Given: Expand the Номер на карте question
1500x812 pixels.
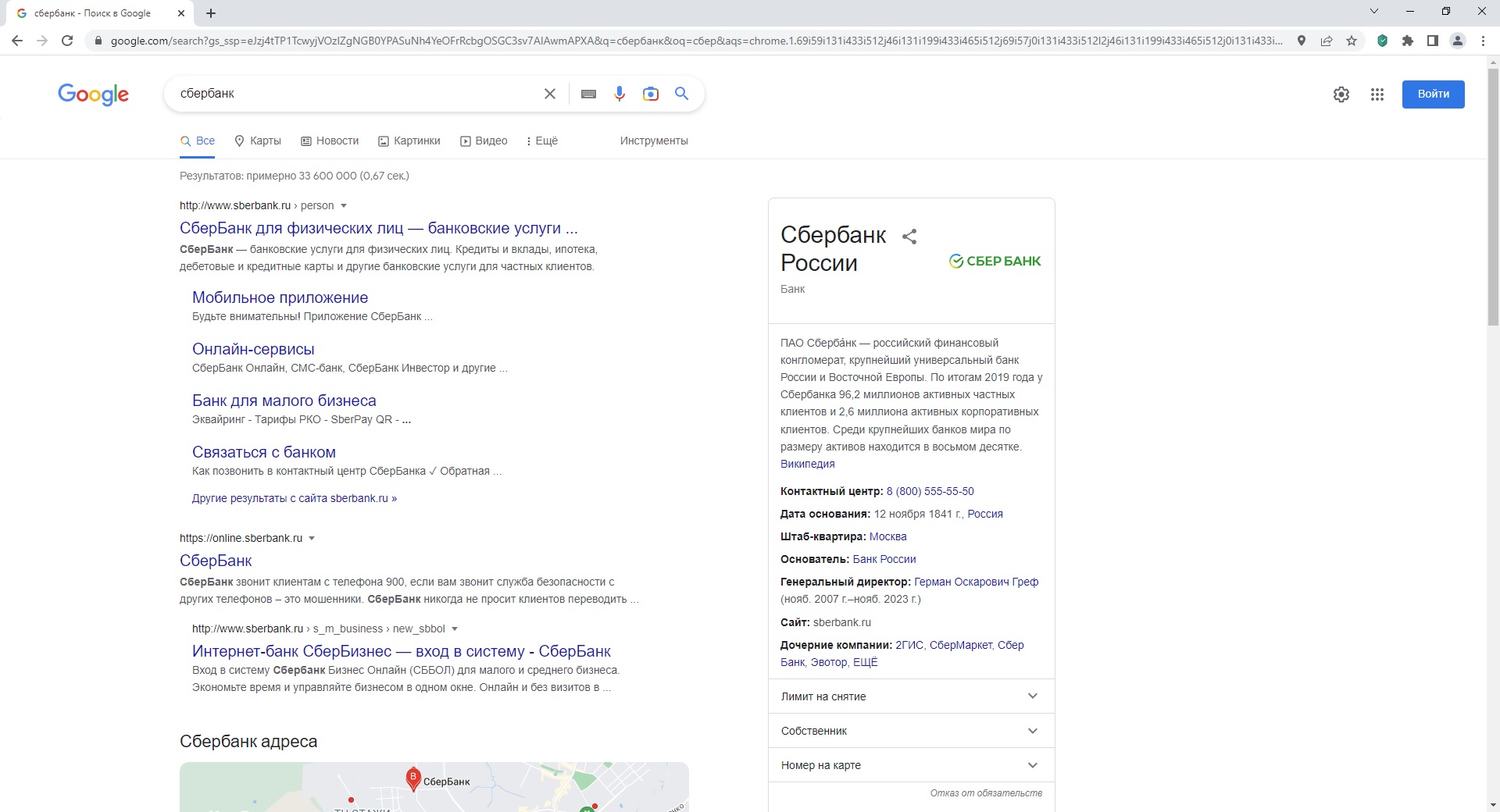Looking at the screenshot, I should pos(912,765).
